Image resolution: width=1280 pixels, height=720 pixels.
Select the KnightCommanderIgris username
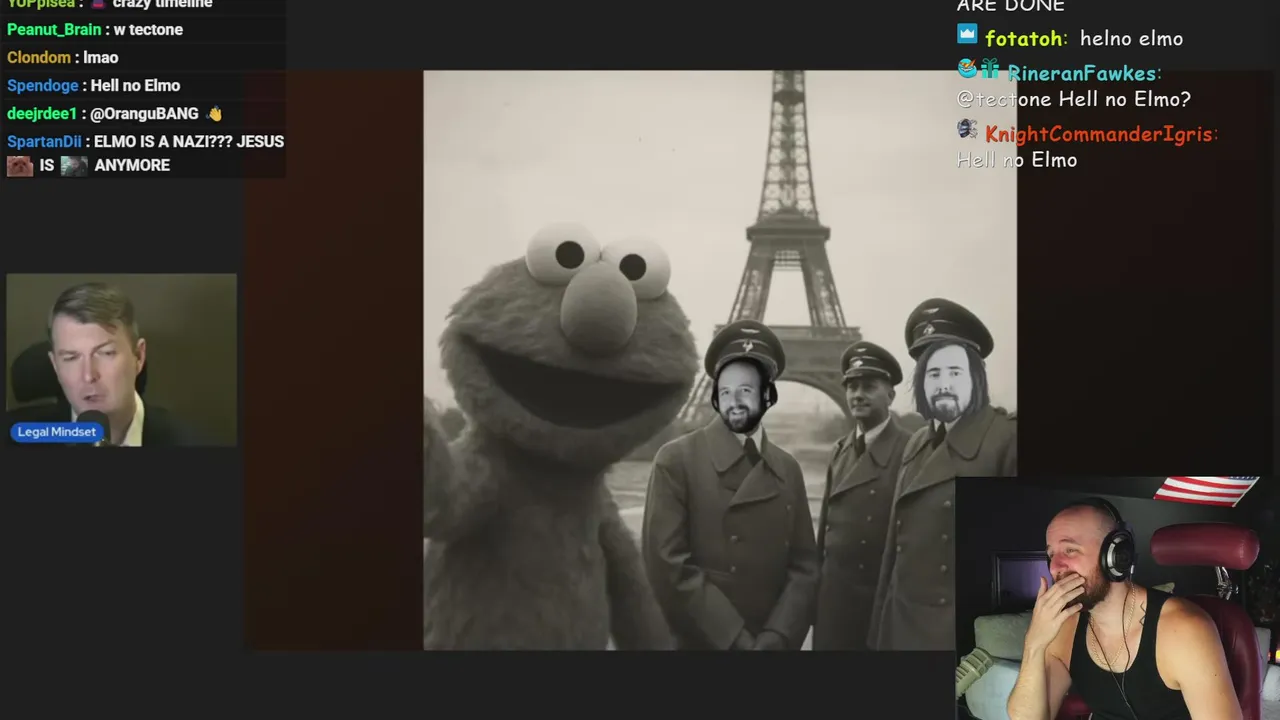pyautogui.click(x=1097, y=133)
